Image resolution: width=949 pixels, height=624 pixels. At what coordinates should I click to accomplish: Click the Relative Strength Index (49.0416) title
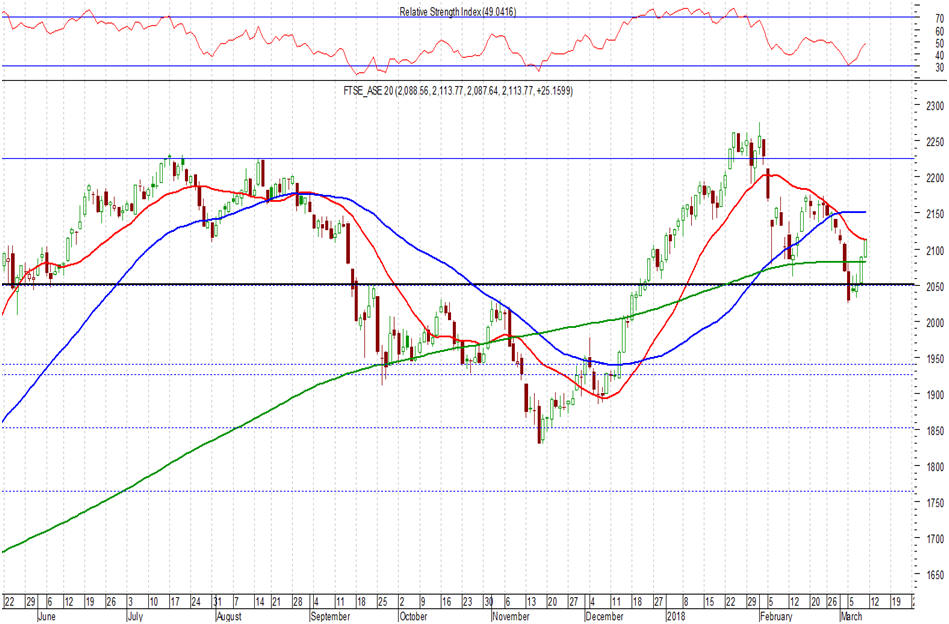458,11
